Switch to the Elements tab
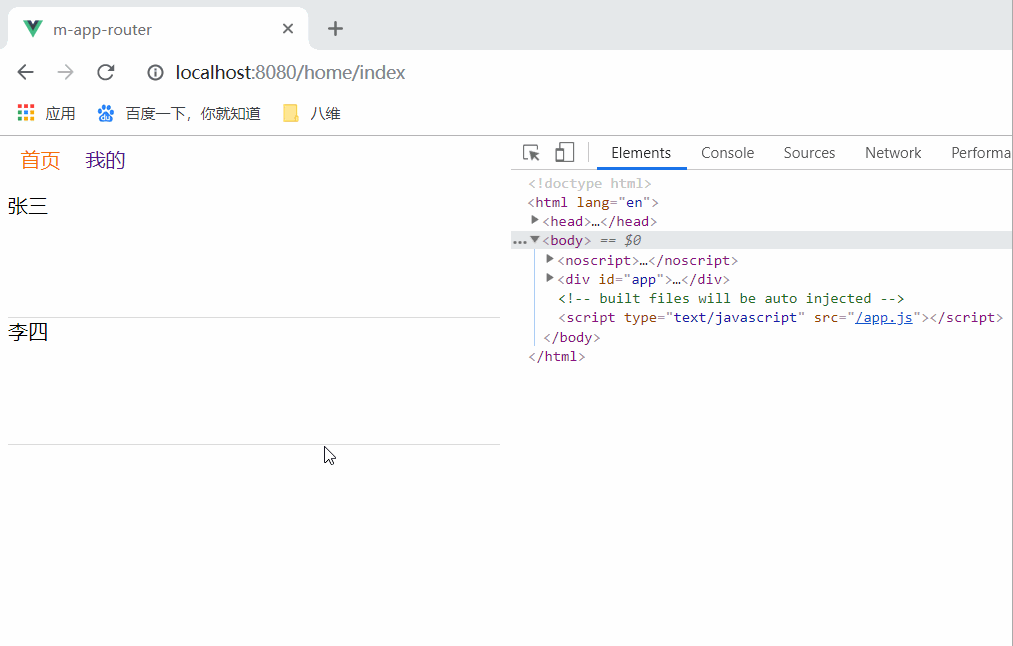Image resolution: width=1013 pixels, height=646 pixels. pos(641,153)
